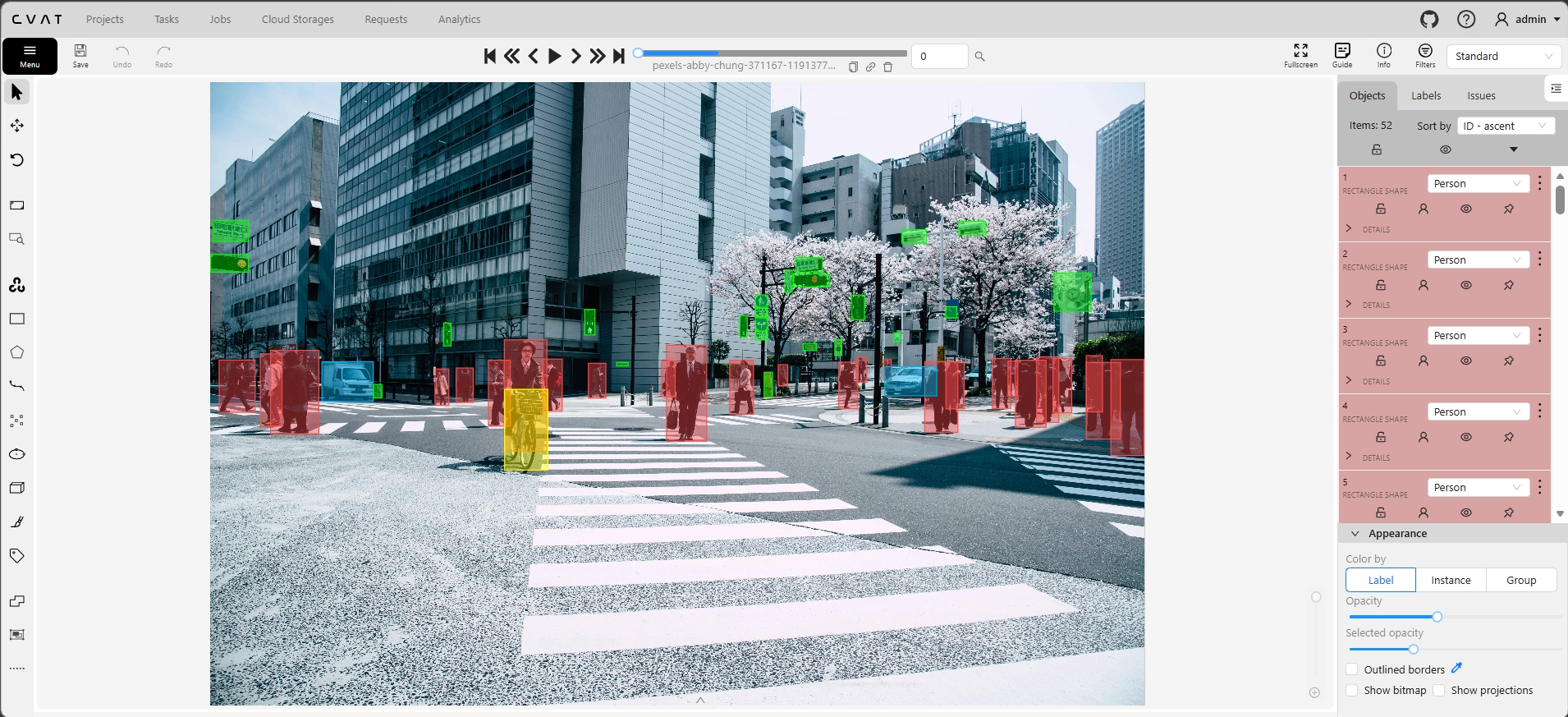Enable Show projections checkbox
Viewport: 1568px width, 717px height.
click(x=1439, y=690)
